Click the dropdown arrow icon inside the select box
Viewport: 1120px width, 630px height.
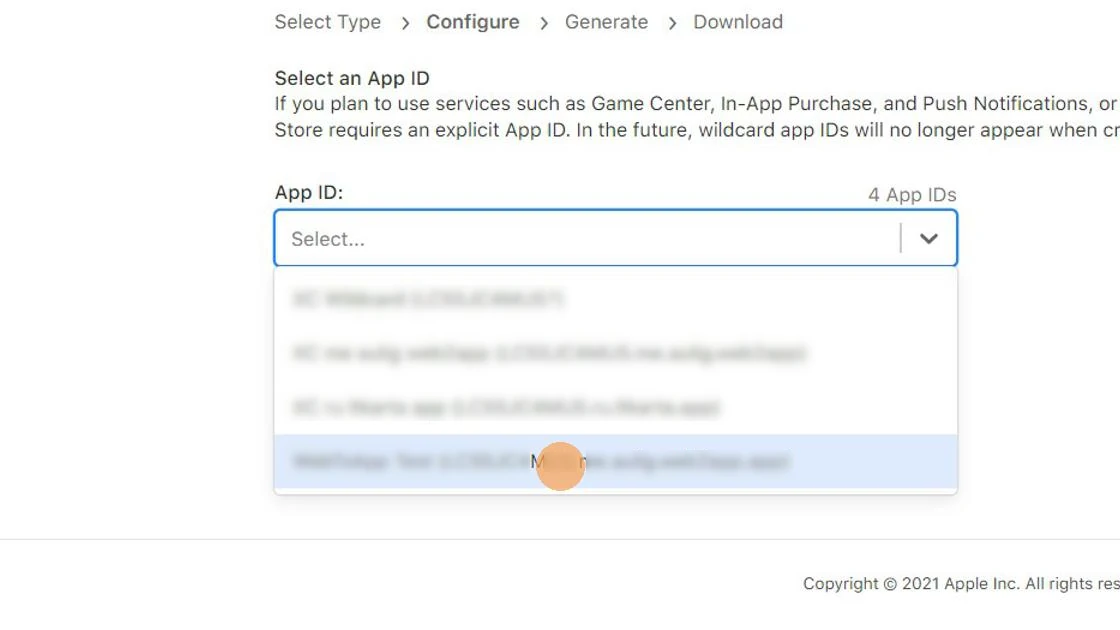929,238
